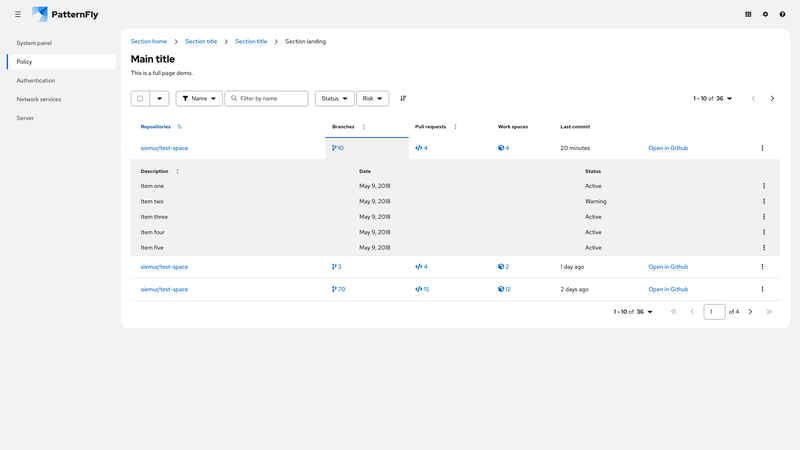Open the settings gear icon
Screen dimensions: 800x450
pos(765,14)
